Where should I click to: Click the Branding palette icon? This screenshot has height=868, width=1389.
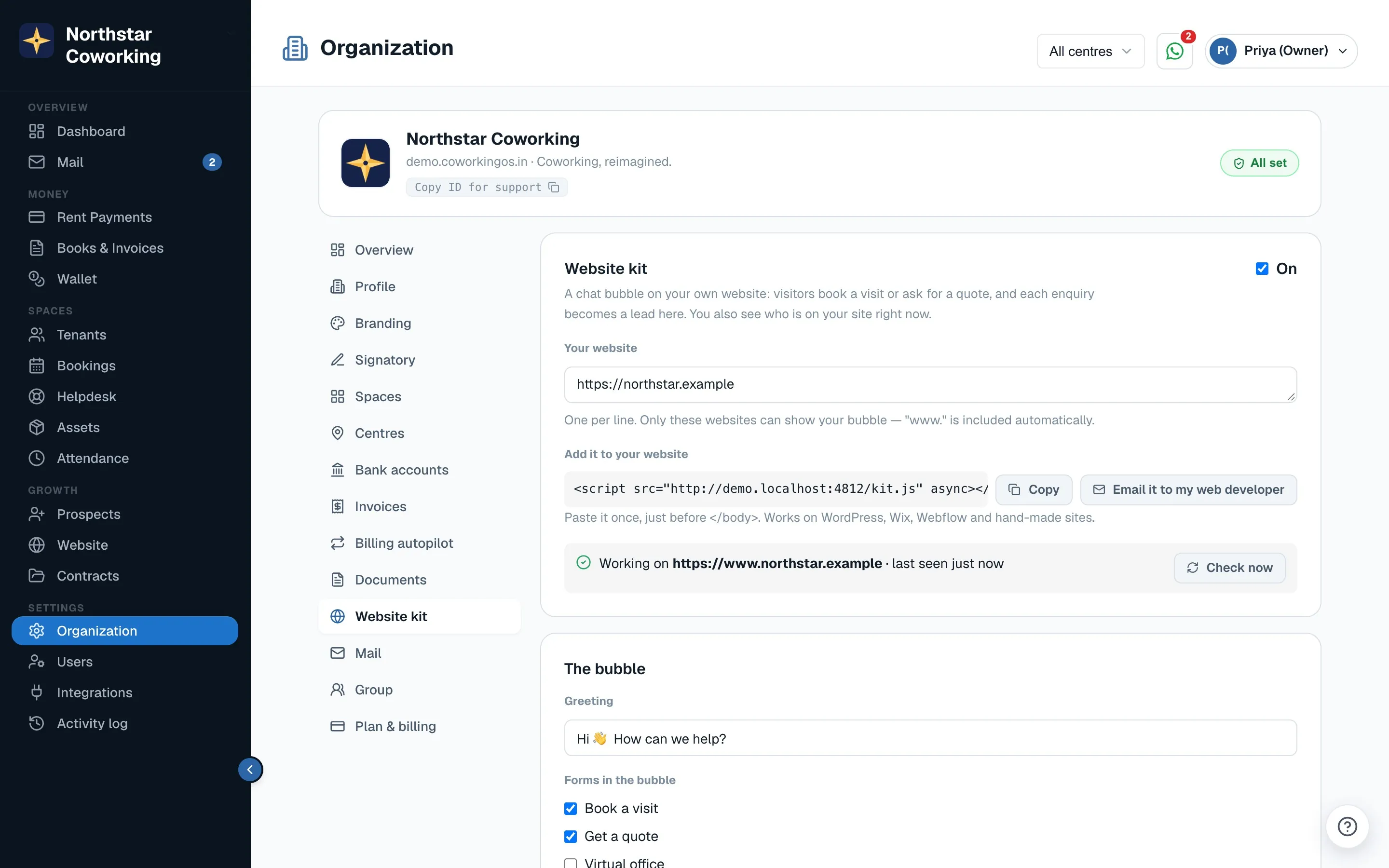click(x=338, y=323)
